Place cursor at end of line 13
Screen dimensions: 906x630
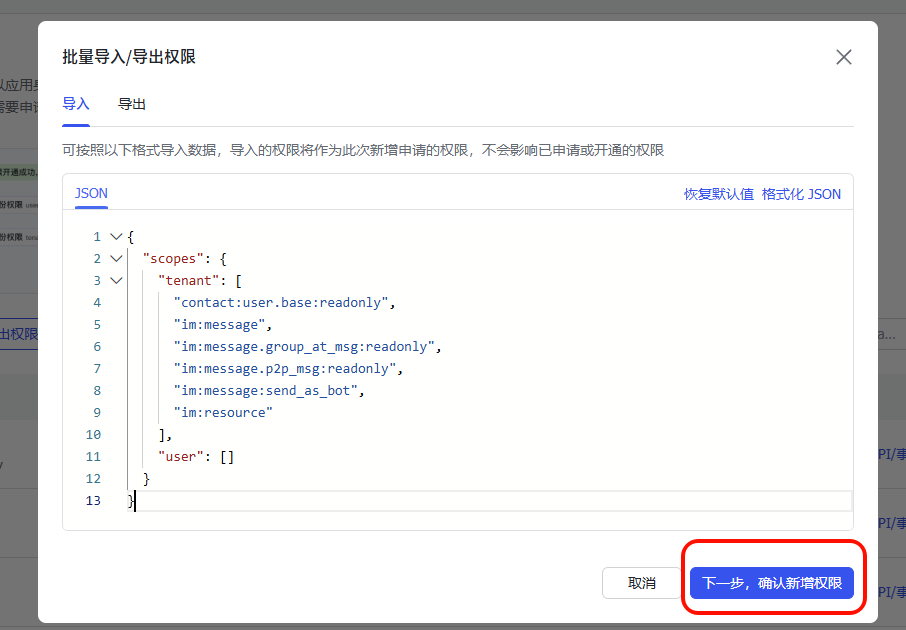(x=135, y=501)
